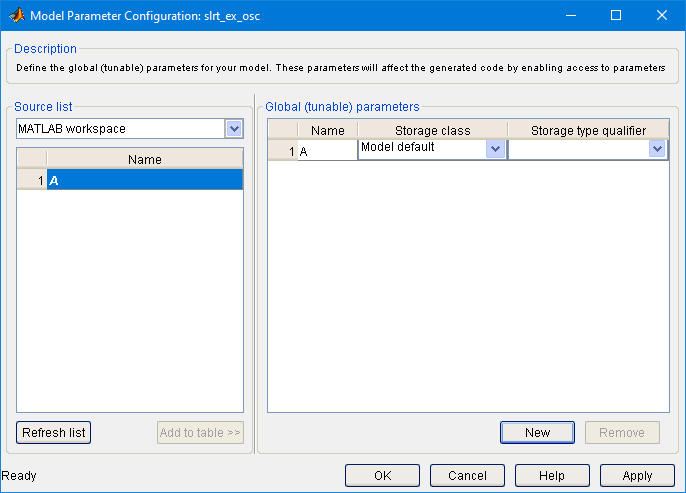Close the Model Parameter Configuration dialog
Screen dimensions: 686x493
(x=662, y=15)
